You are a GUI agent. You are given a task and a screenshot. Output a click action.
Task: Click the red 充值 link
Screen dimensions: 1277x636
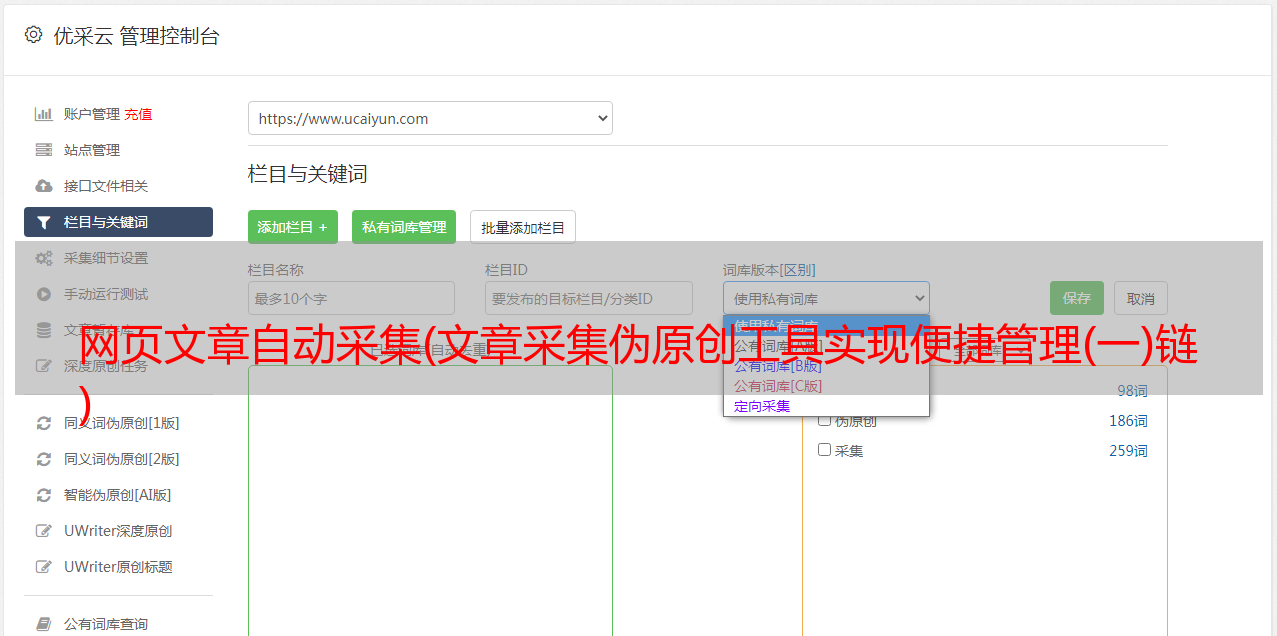138,114
